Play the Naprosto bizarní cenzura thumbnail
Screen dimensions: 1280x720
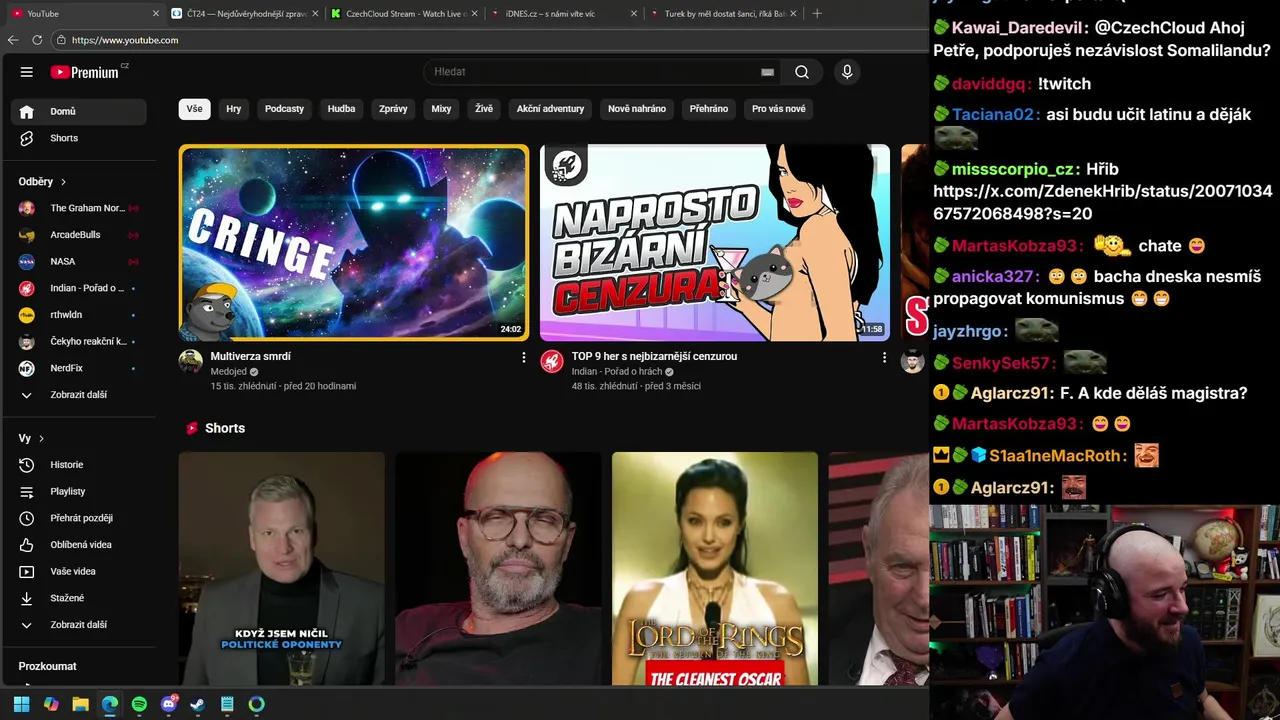click(x=715, y=243)
